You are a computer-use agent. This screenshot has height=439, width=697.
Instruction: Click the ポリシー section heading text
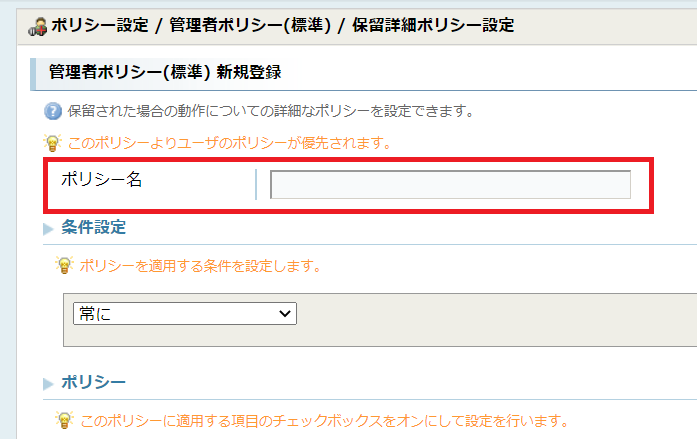click(93, 382)
